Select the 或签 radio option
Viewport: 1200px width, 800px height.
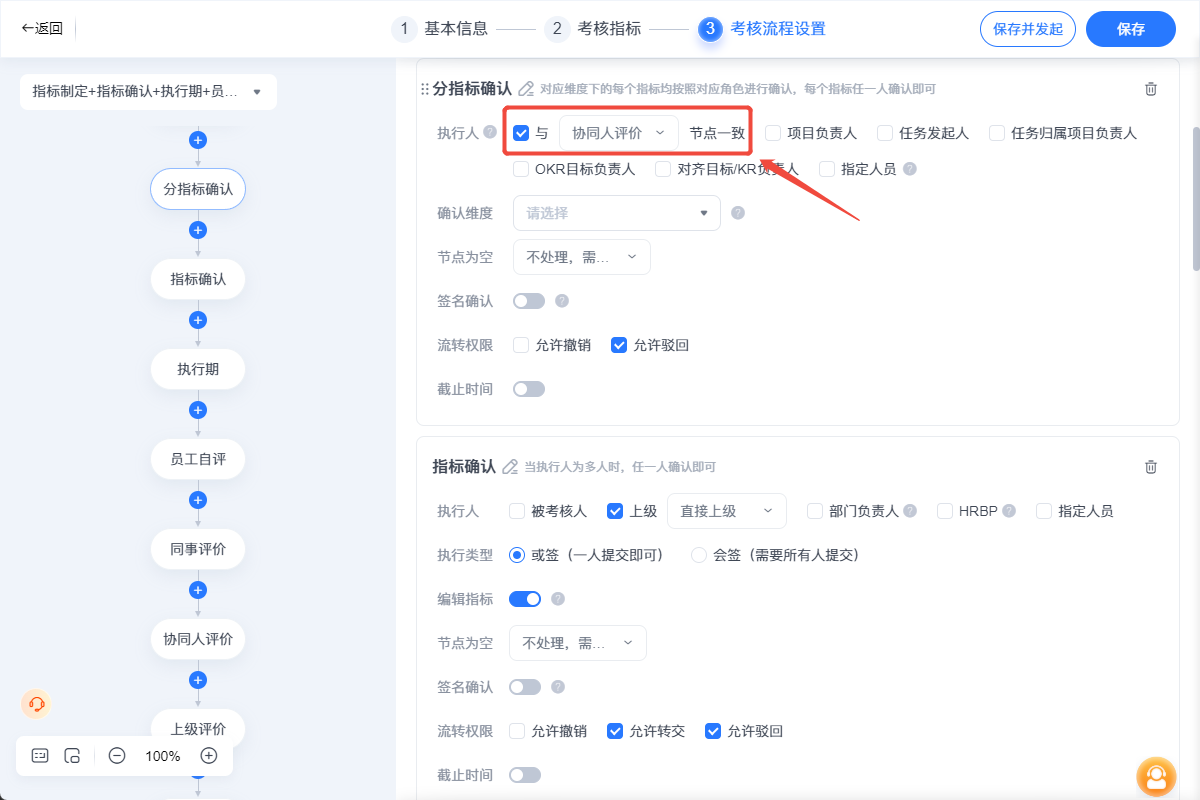point(517,555)
